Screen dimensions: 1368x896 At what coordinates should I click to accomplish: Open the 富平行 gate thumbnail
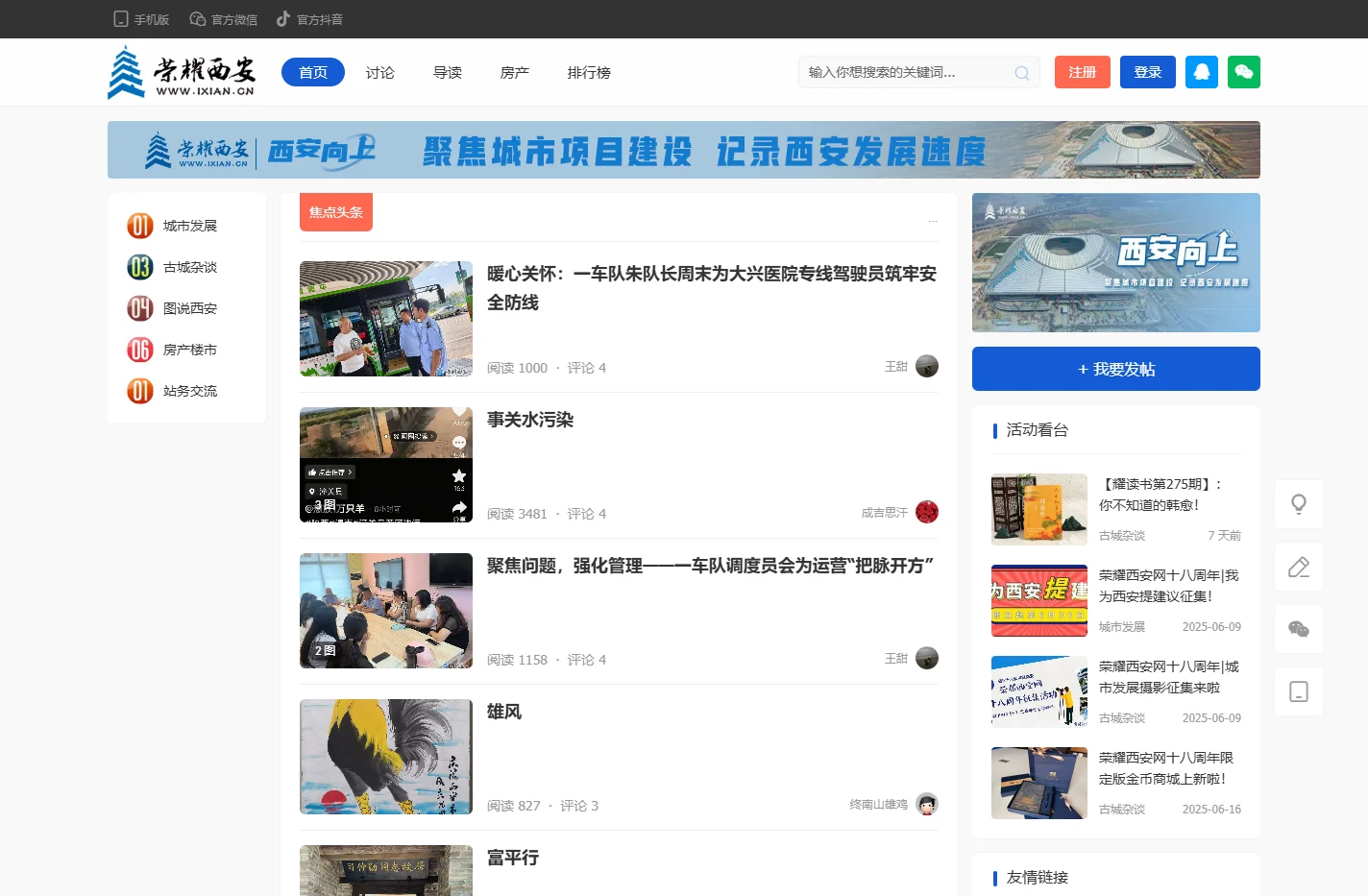386,870
